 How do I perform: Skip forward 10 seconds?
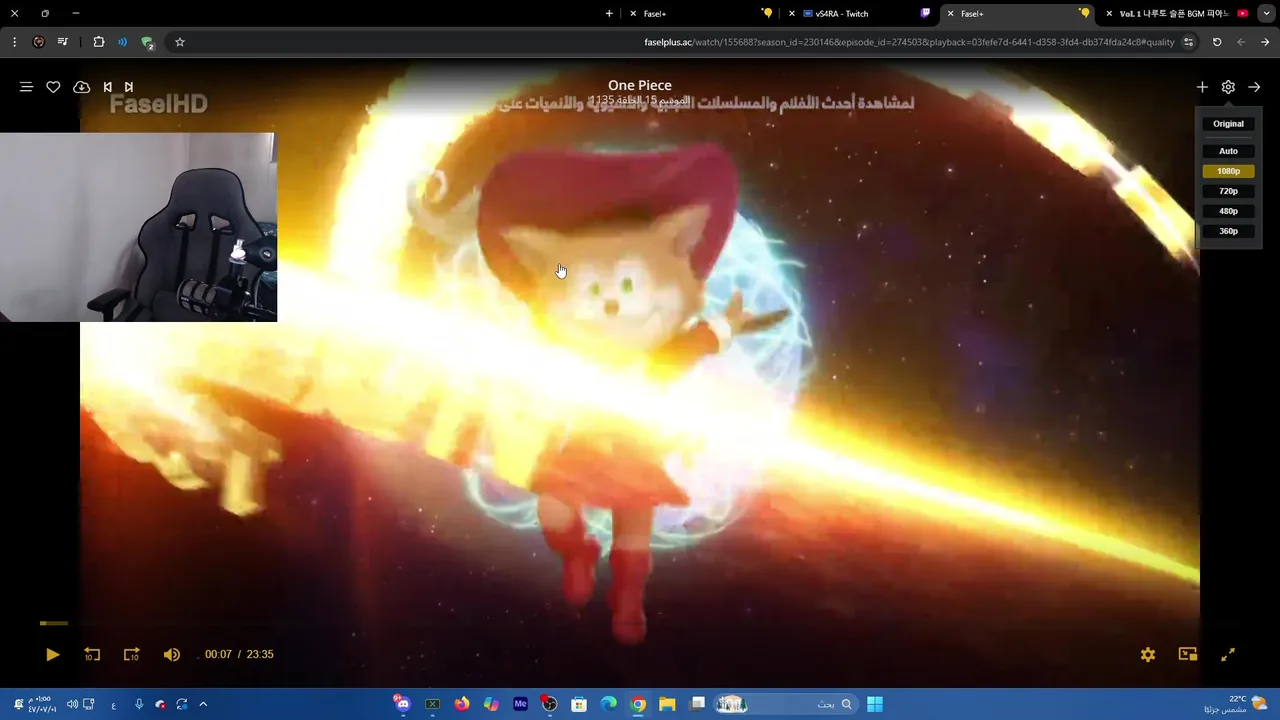pos(131,654)
